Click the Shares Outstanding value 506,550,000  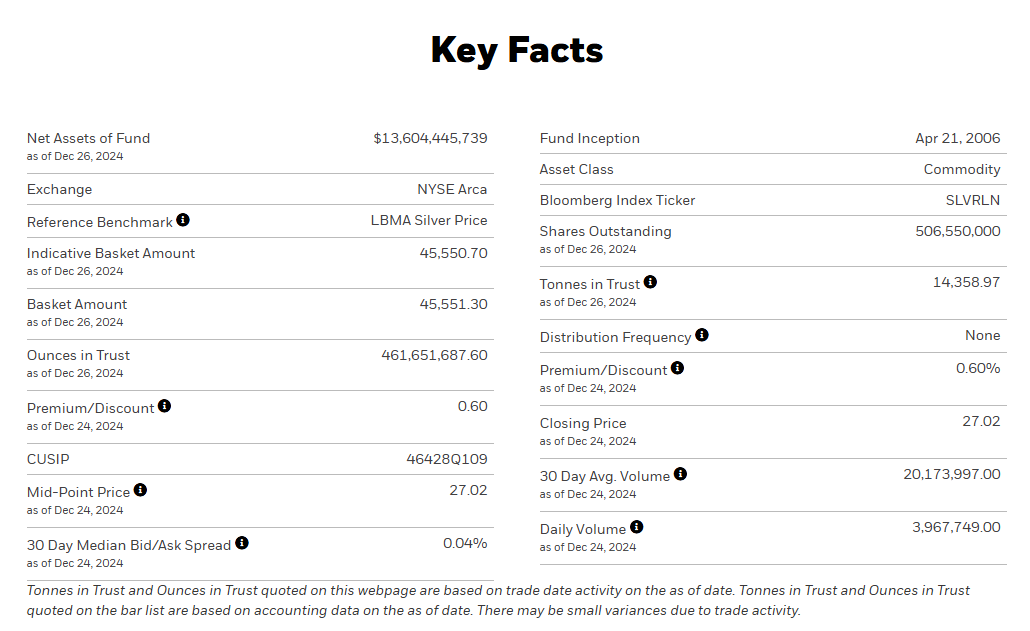click(957, 231)
